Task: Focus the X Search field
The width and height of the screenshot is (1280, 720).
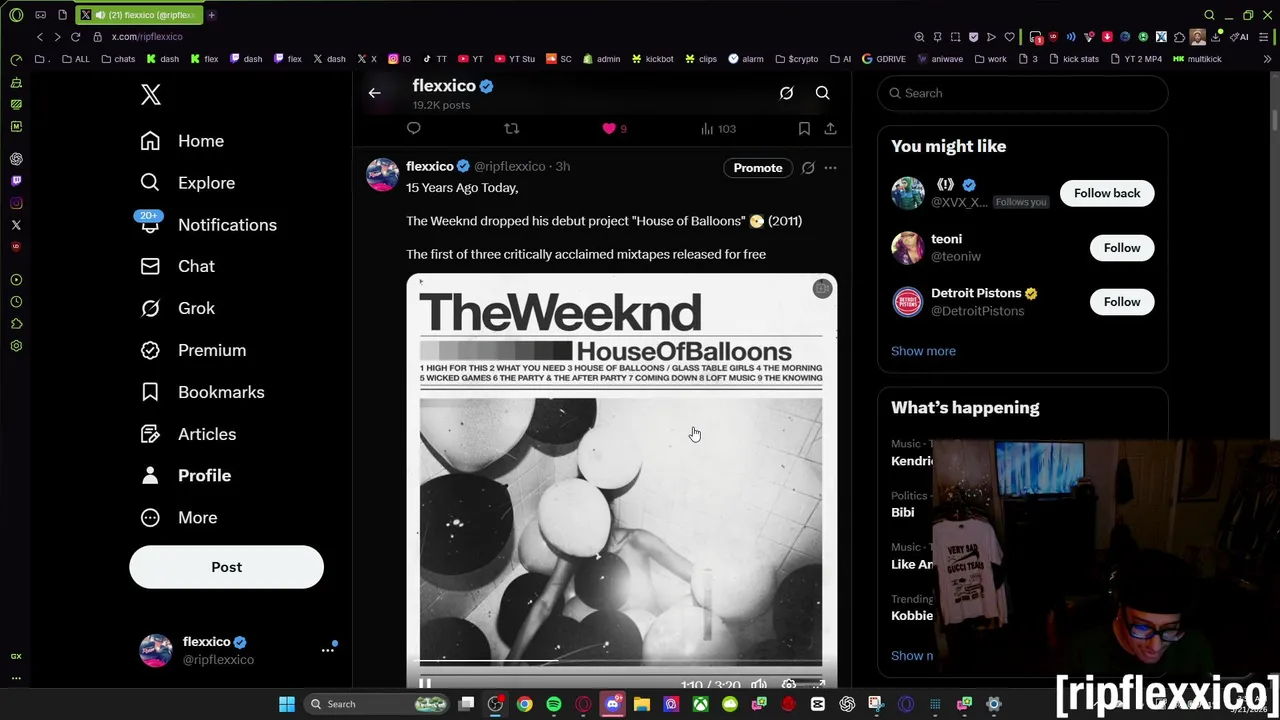Action: click(x=1023, y=93)
